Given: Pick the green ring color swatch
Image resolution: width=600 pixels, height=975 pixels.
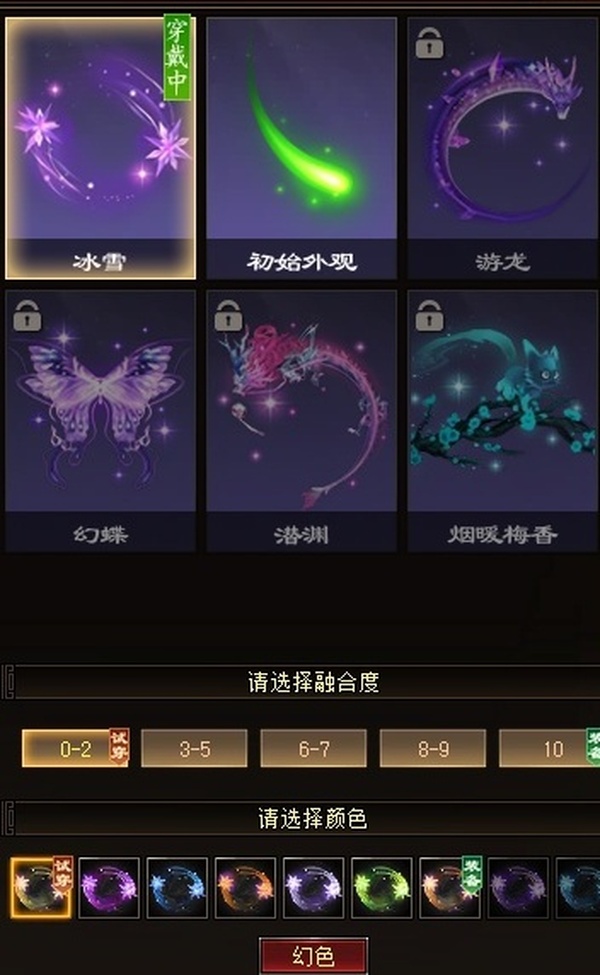Looking at the screenshot, I should (381, 887).
